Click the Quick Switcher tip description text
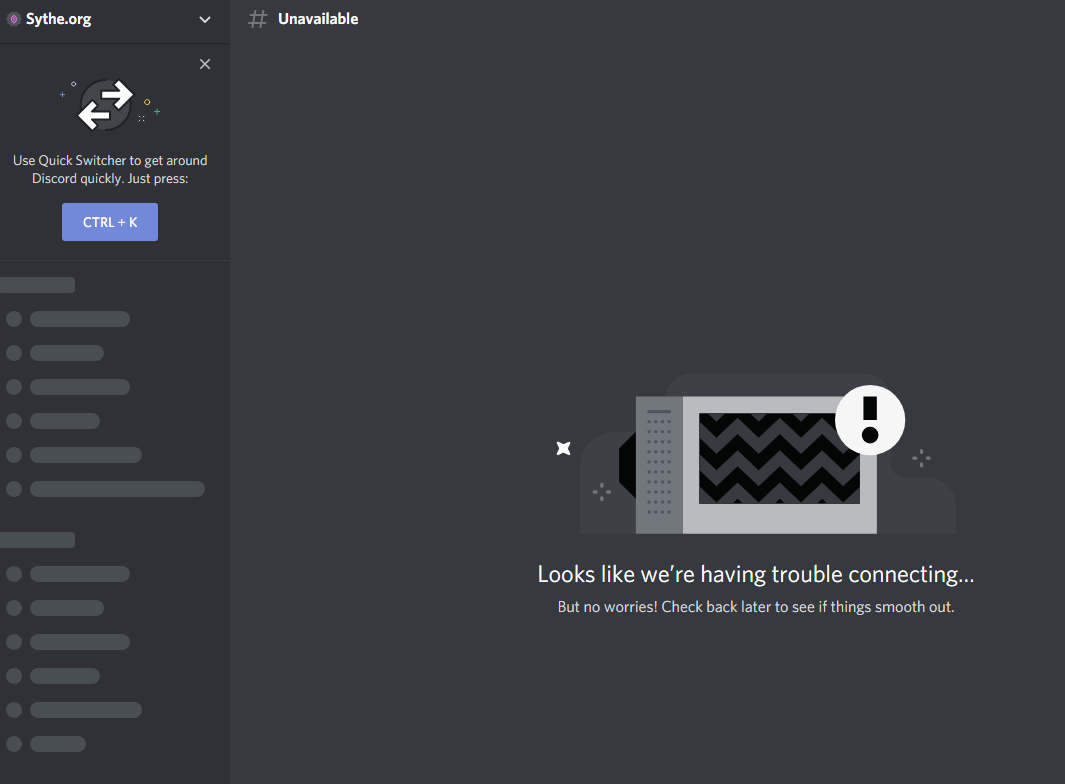The image size is (1065, 784). pyautogui.click(x=110, y=169)
